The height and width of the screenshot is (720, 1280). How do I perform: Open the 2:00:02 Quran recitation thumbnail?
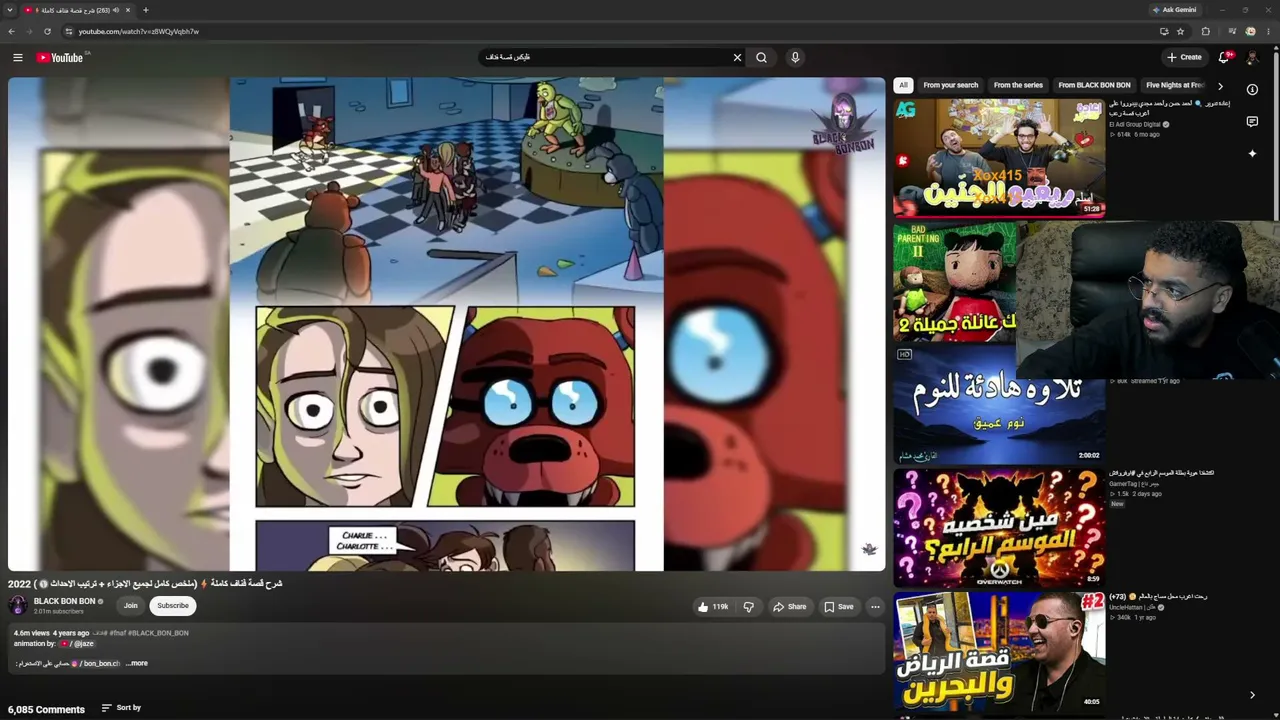[x=999, y=405]
